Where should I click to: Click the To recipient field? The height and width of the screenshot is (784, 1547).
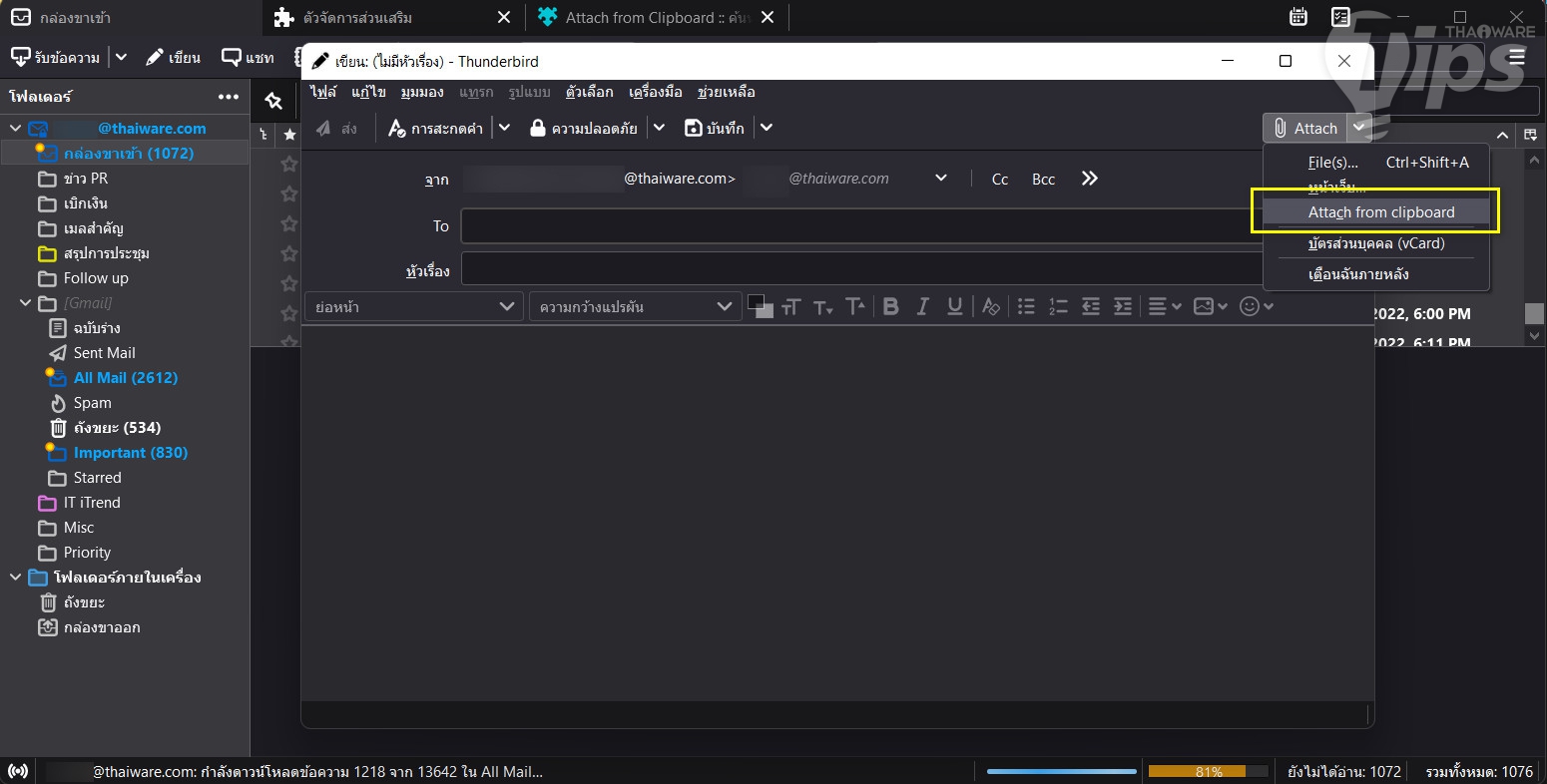(x=862, y=226)
